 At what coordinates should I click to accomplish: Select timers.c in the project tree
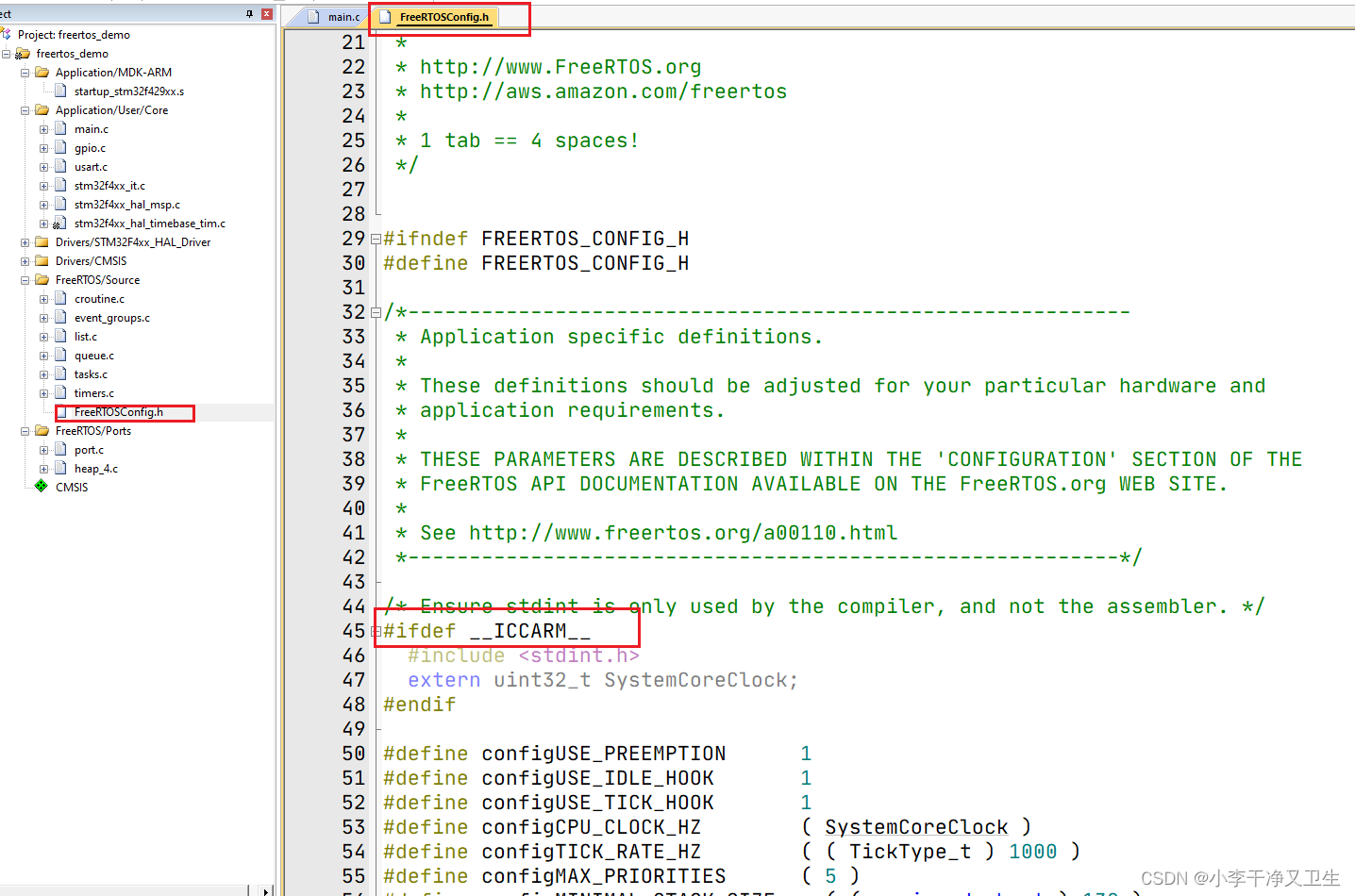pos(94,393)
